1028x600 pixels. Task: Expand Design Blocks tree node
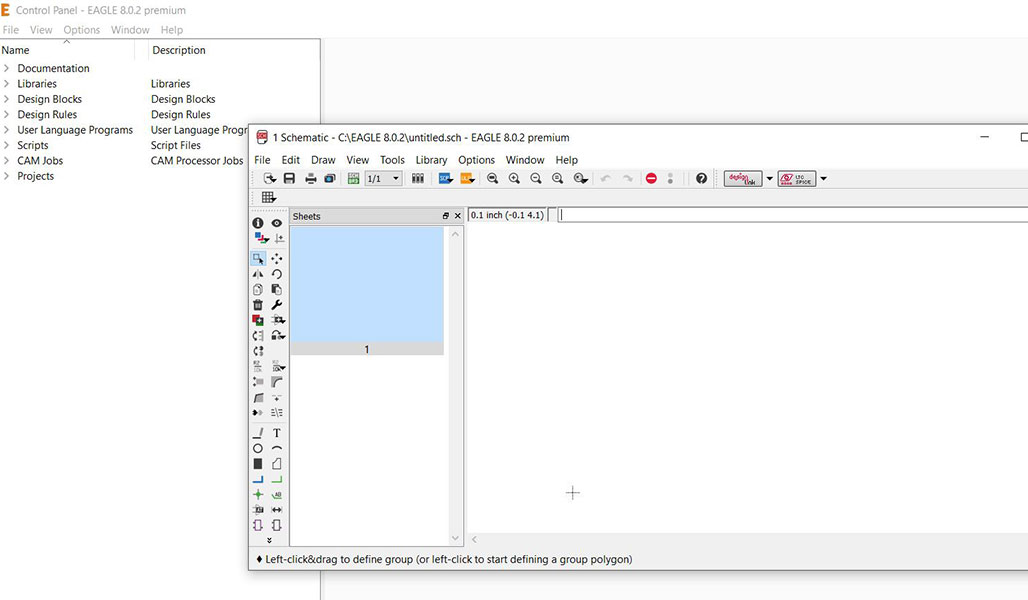(6, 99)
